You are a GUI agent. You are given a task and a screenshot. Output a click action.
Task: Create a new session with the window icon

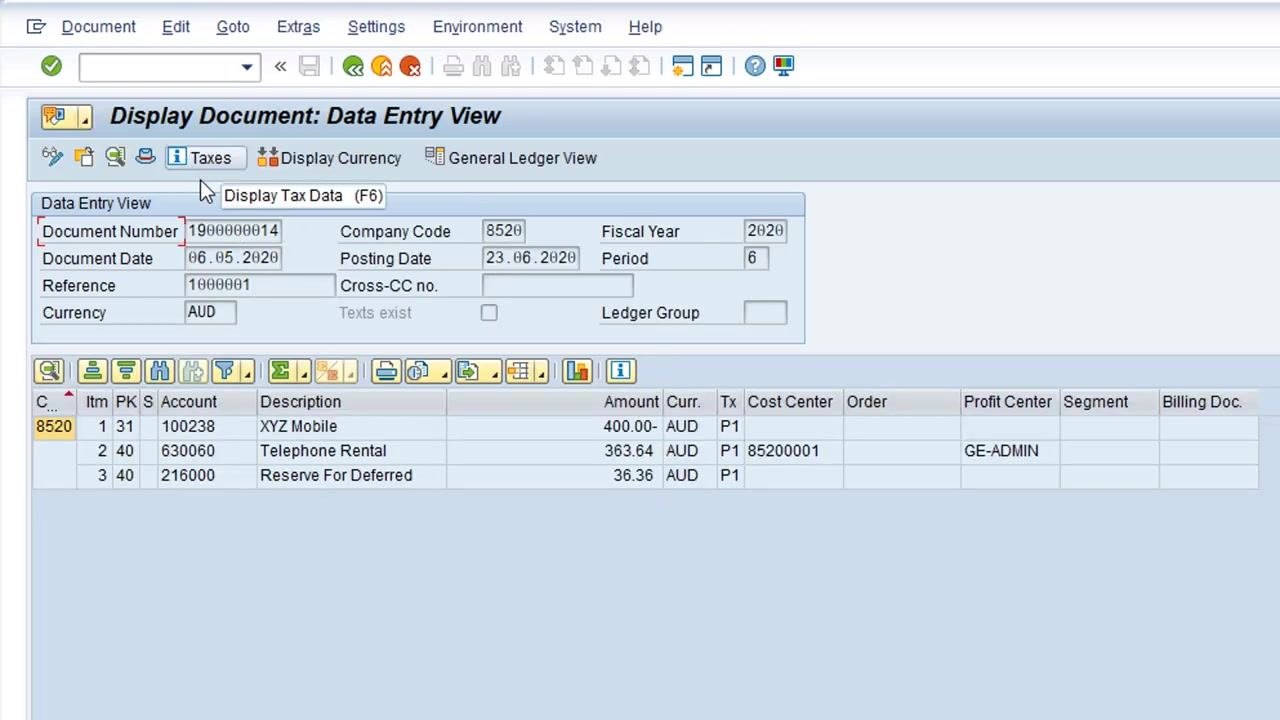tap(682, 66)
